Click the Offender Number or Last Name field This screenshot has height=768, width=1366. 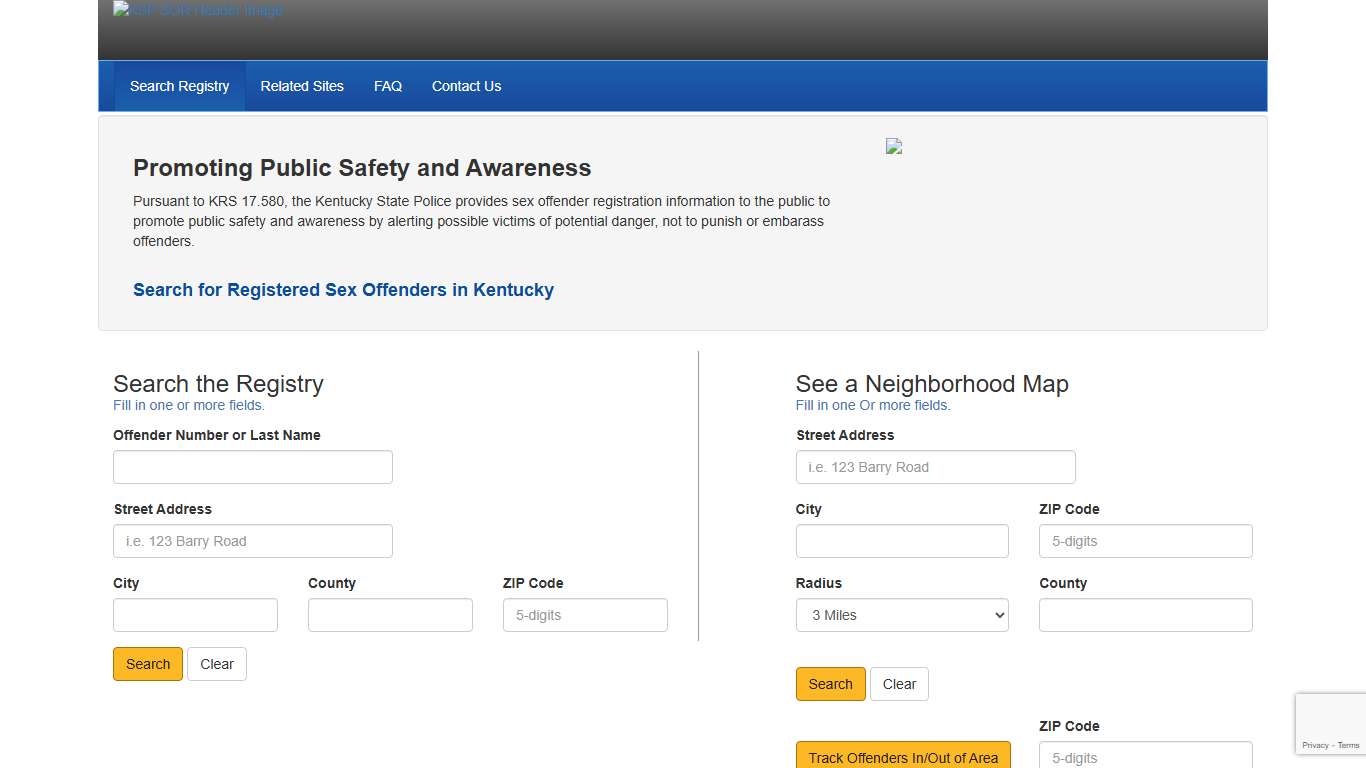tap(252, 466)
